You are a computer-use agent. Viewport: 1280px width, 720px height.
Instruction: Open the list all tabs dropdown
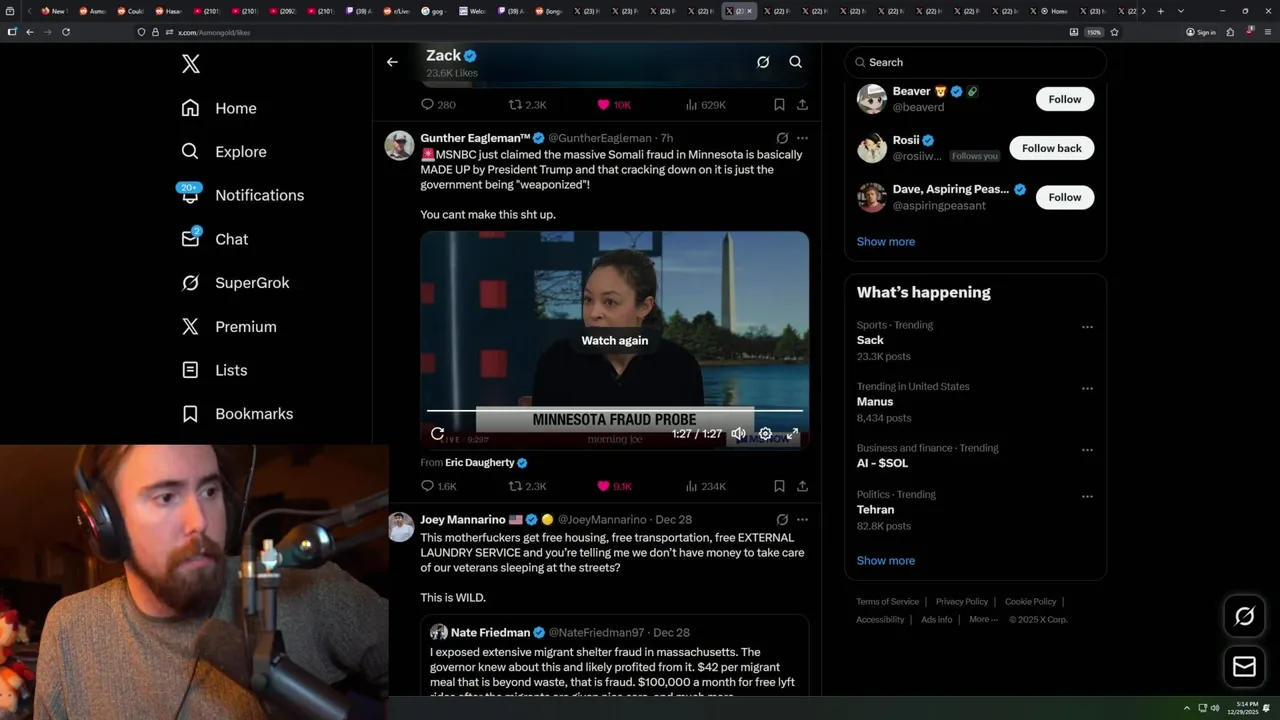click(1181, 11)
